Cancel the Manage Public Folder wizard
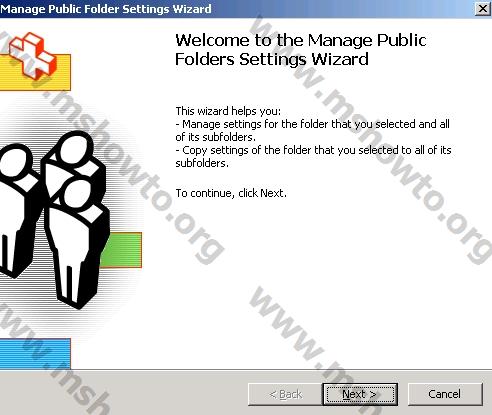492x415 pixels. (x=445, y=394)
